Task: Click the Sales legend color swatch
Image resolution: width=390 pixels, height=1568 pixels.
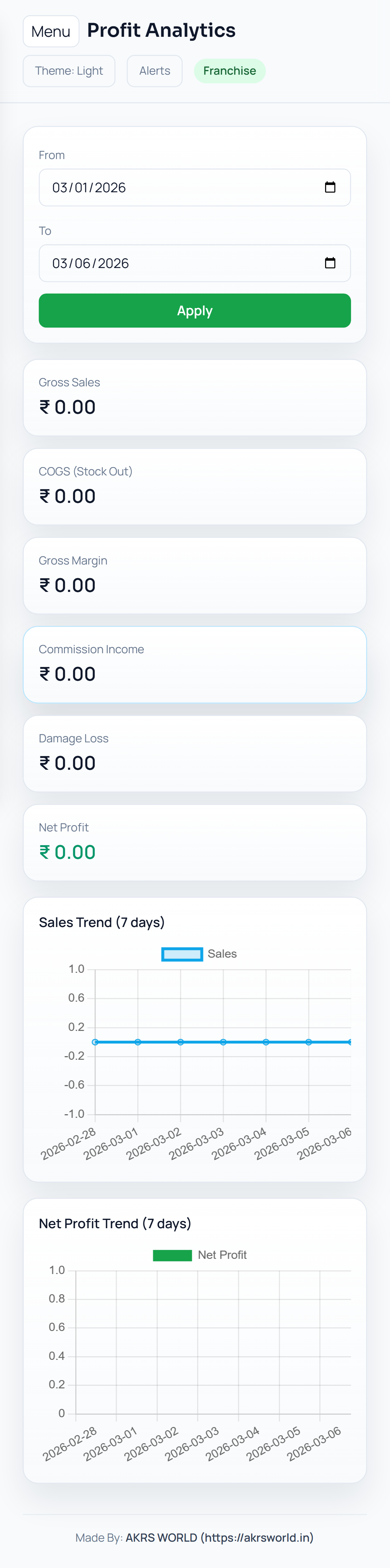Action: coord(182,954)
